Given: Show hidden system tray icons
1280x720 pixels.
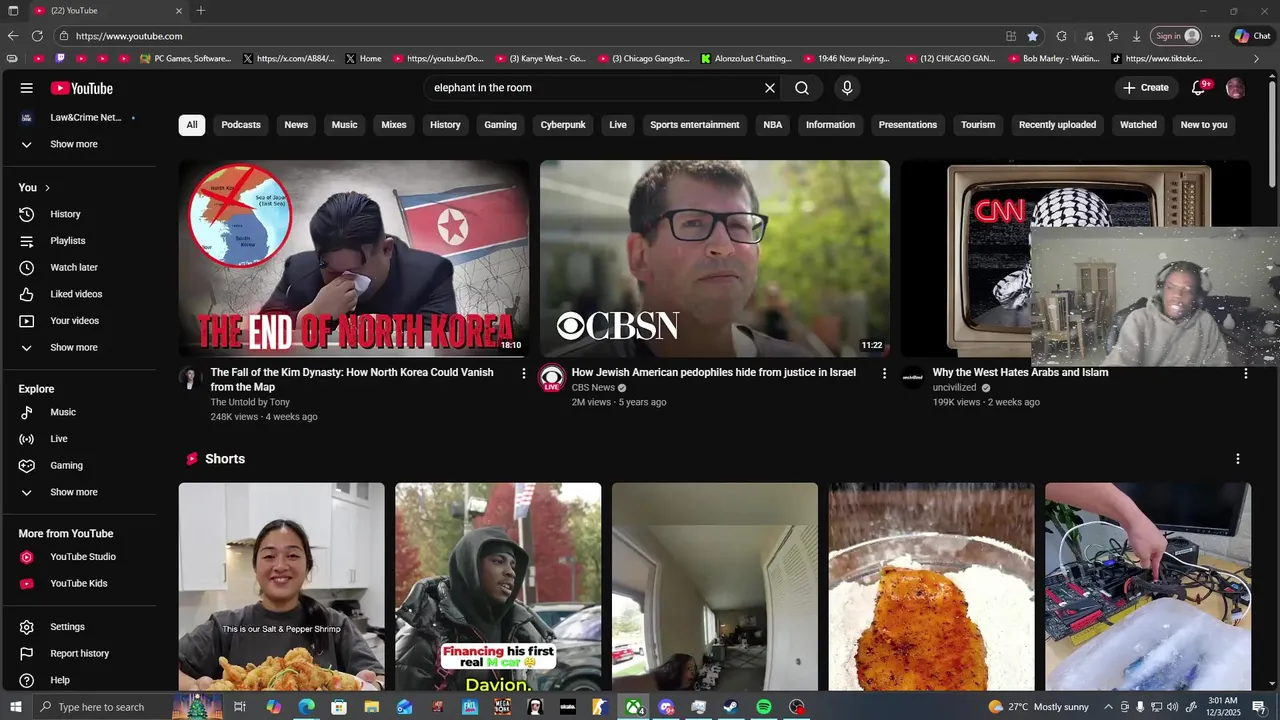Looking at the screenshot, I should tap(1108, 707).
